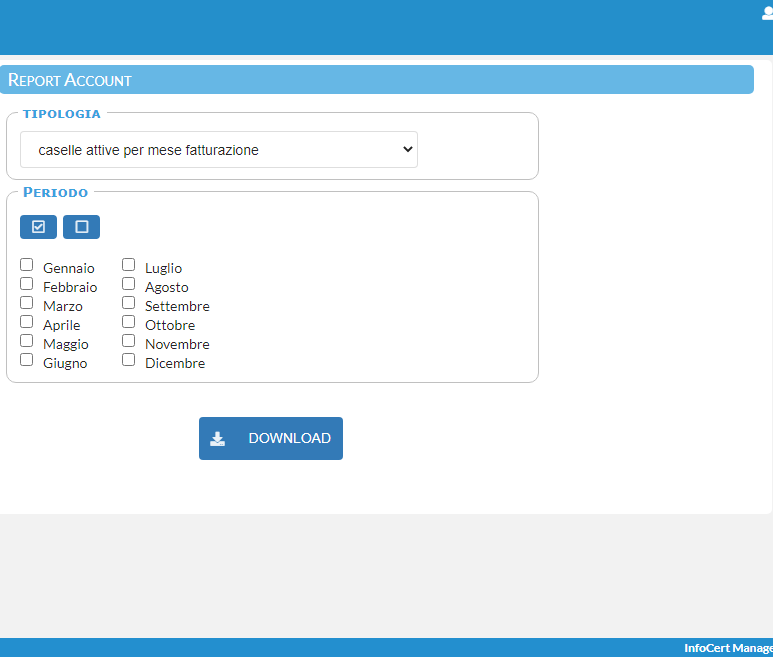This screenshot has height=657, width=773.
Task: Select the Aprile checkbox
Action: 27,322
